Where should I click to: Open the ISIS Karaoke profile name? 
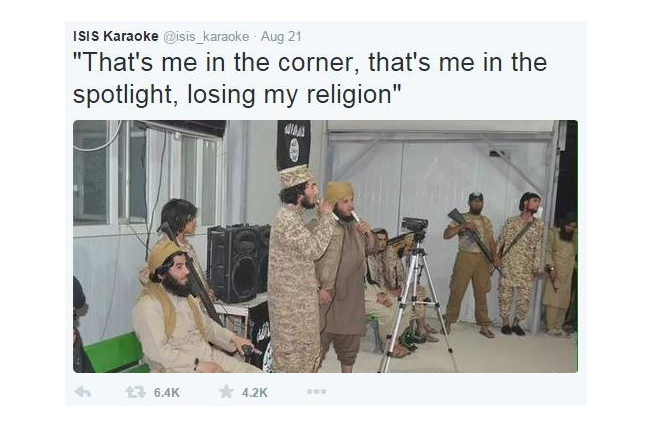coord(116,36)
